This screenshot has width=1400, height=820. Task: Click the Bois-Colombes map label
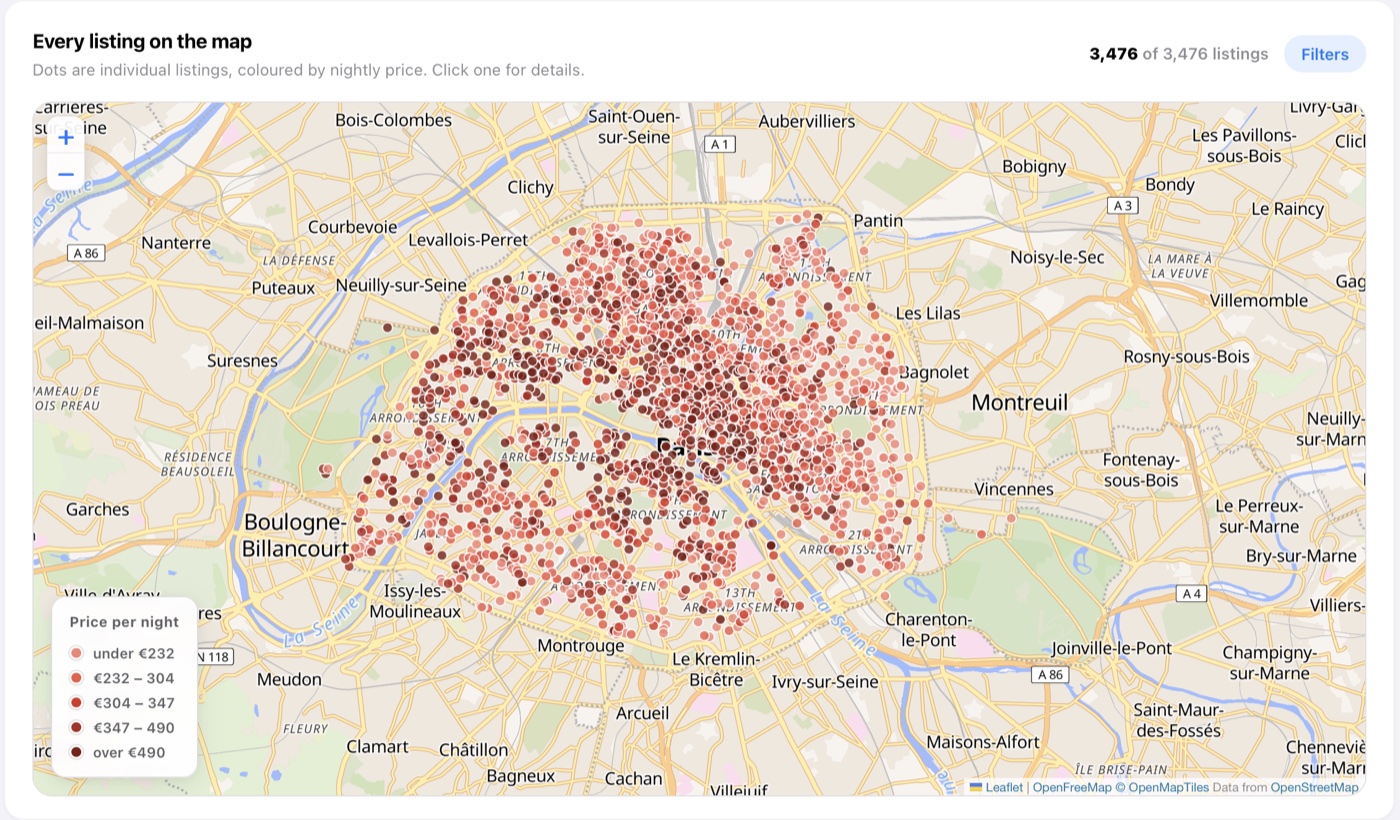tap(393, 120)
